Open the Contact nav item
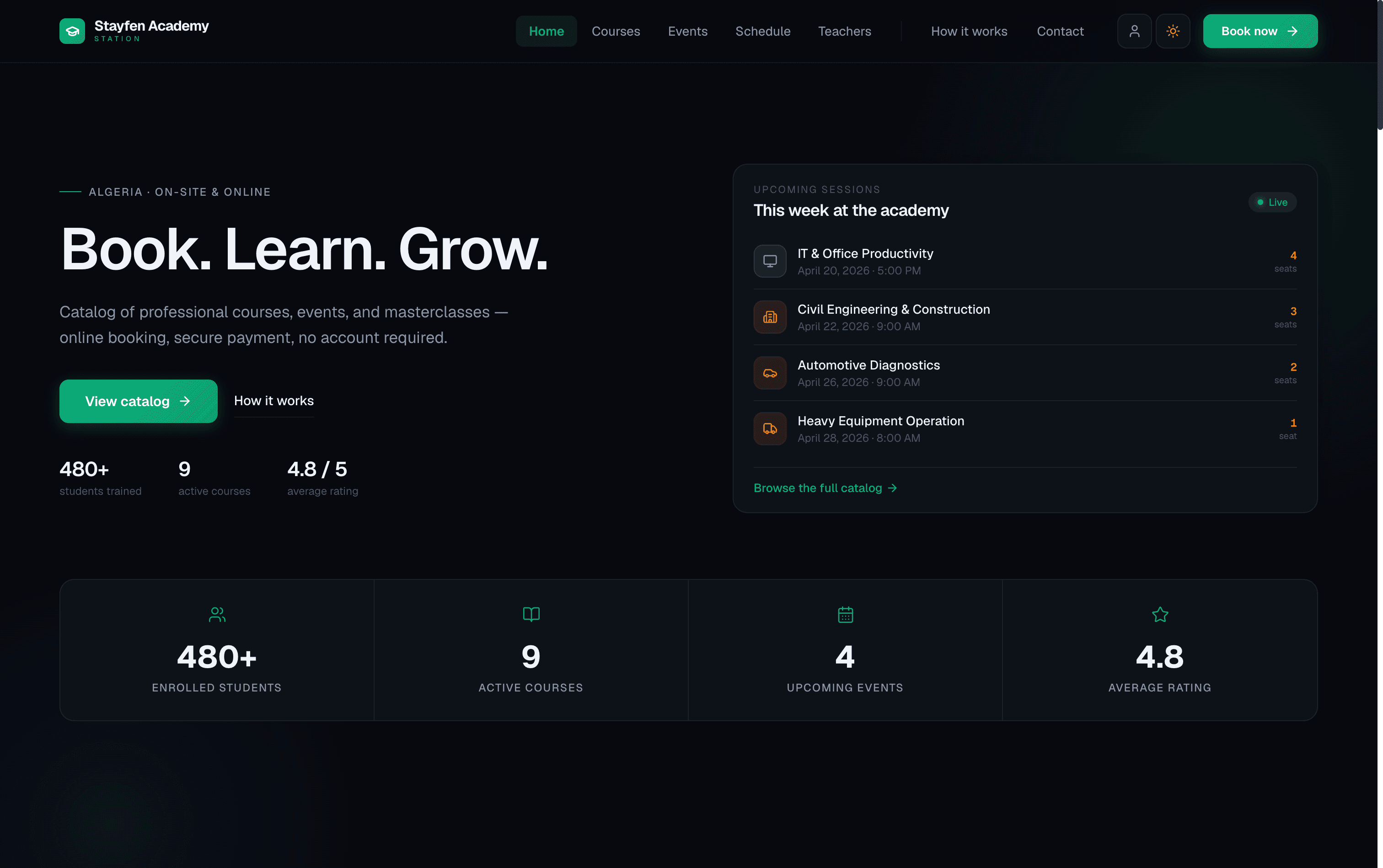This screenshot has height=868, width=1383. (1060, 31)
